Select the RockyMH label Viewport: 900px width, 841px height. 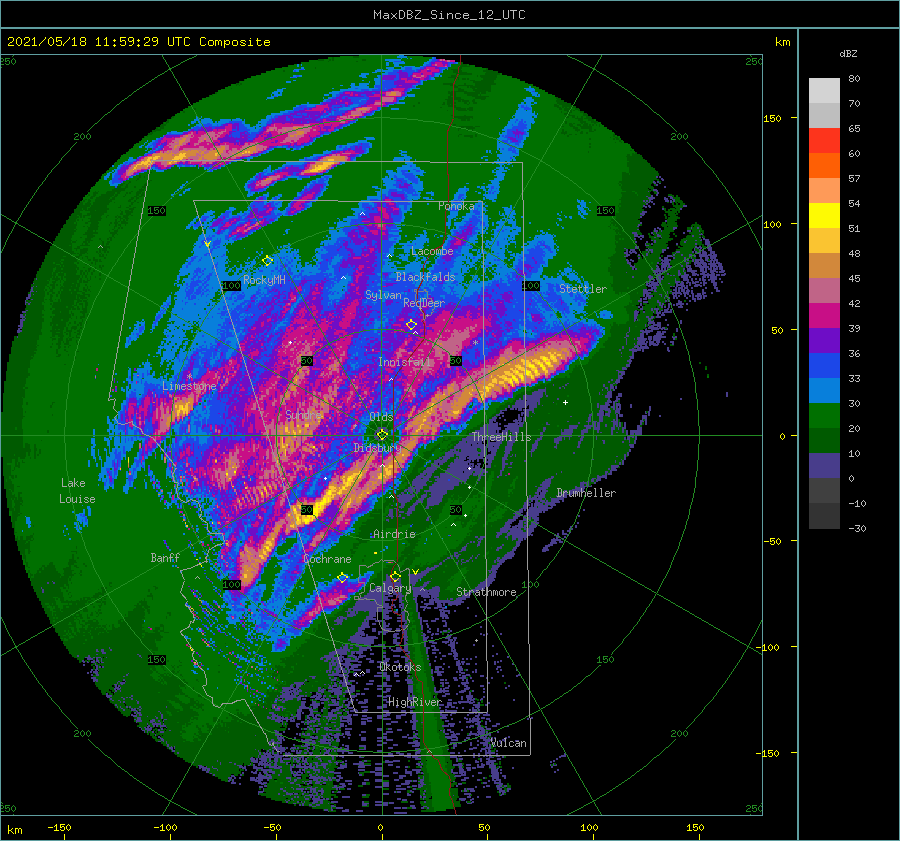[264, 280]
